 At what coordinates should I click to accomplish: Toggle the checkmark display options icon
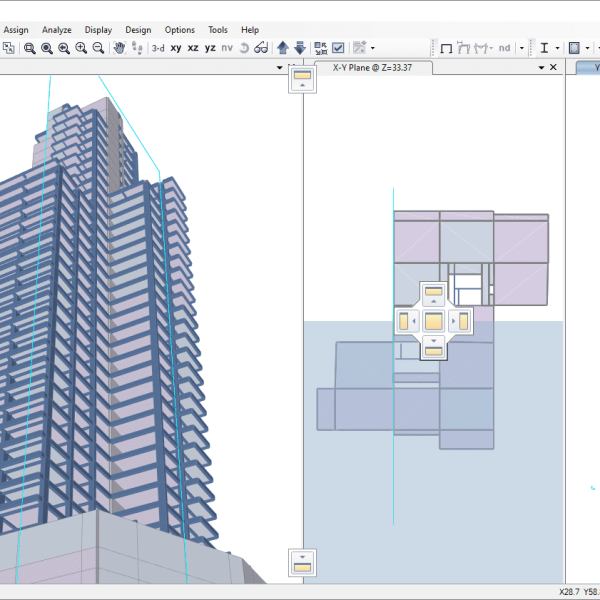tap(338, 48)
